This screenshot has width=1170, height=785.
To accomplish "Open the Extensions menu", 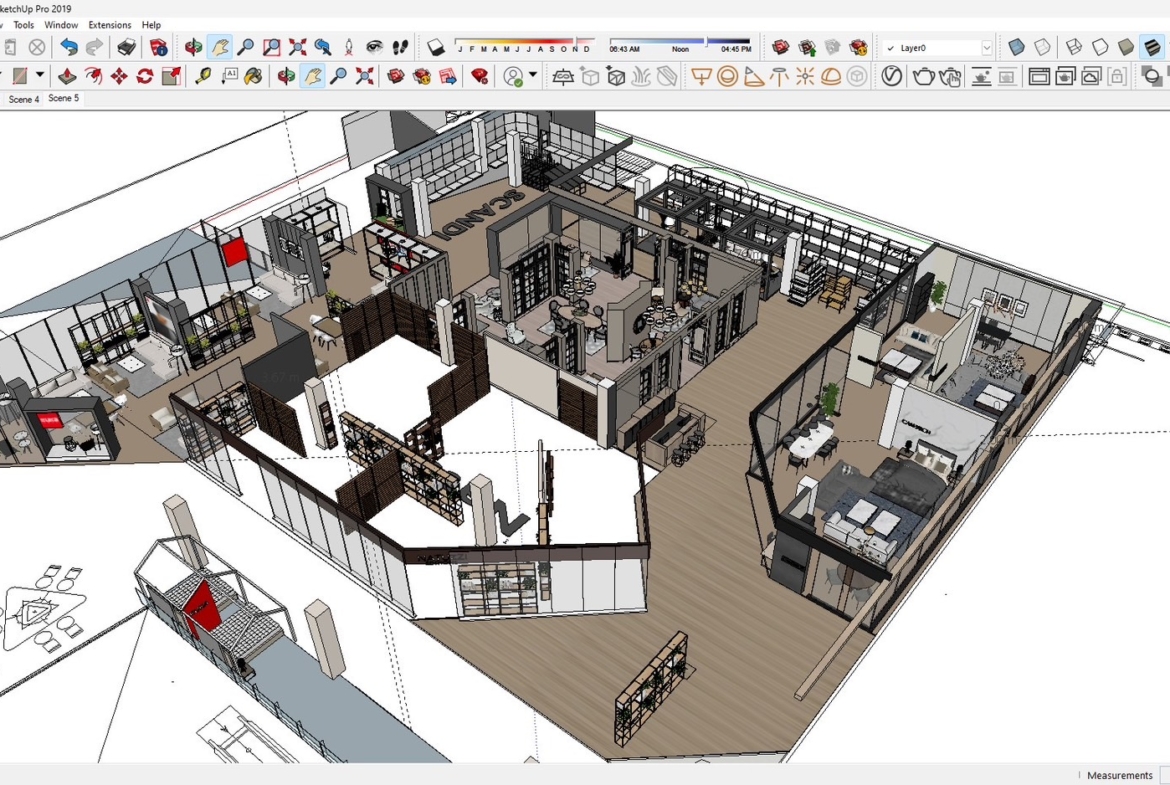I will click(x=109, y=25).
